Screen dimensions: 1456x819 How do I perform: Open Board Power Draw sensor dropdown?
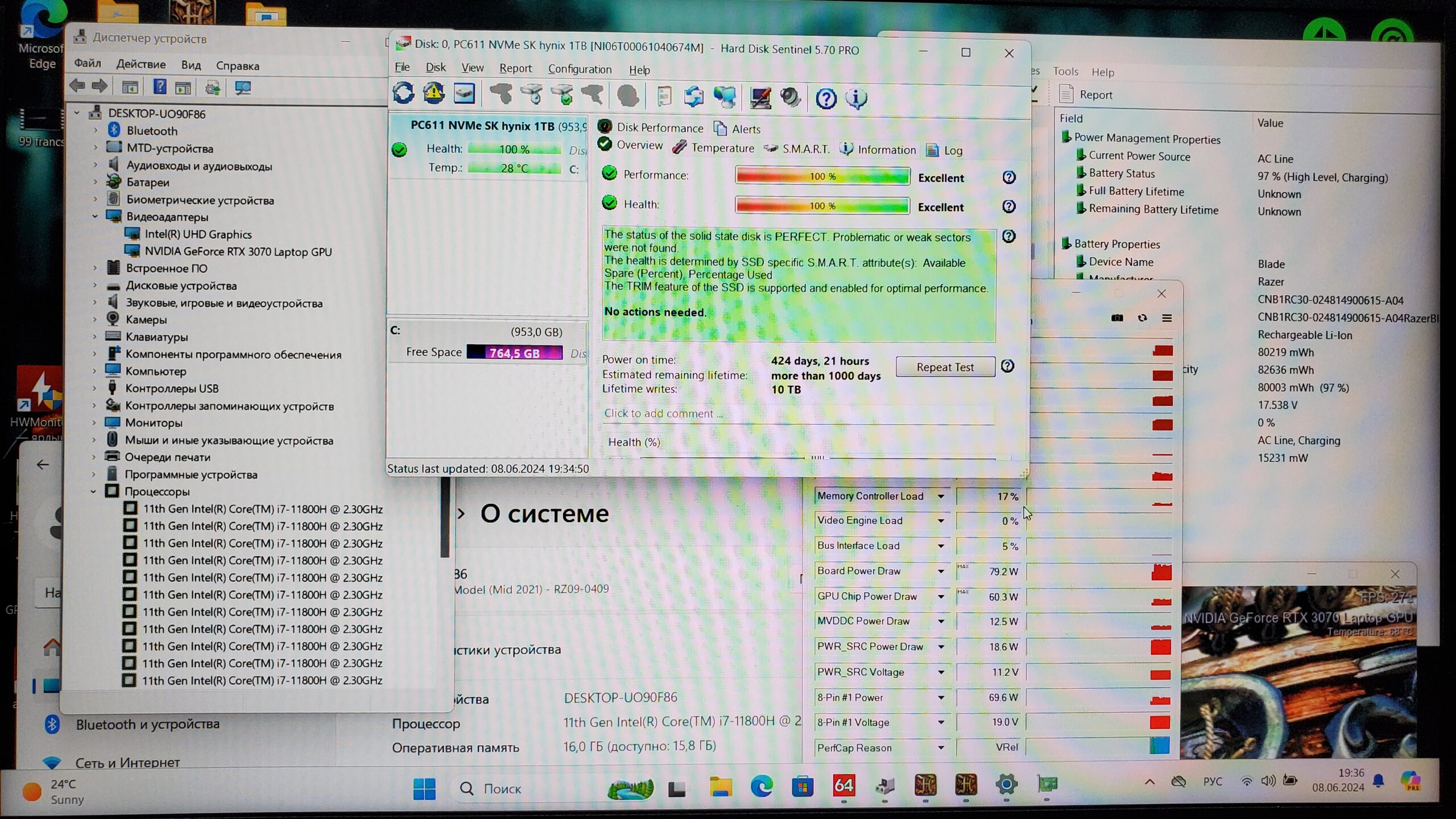(941, 571)
